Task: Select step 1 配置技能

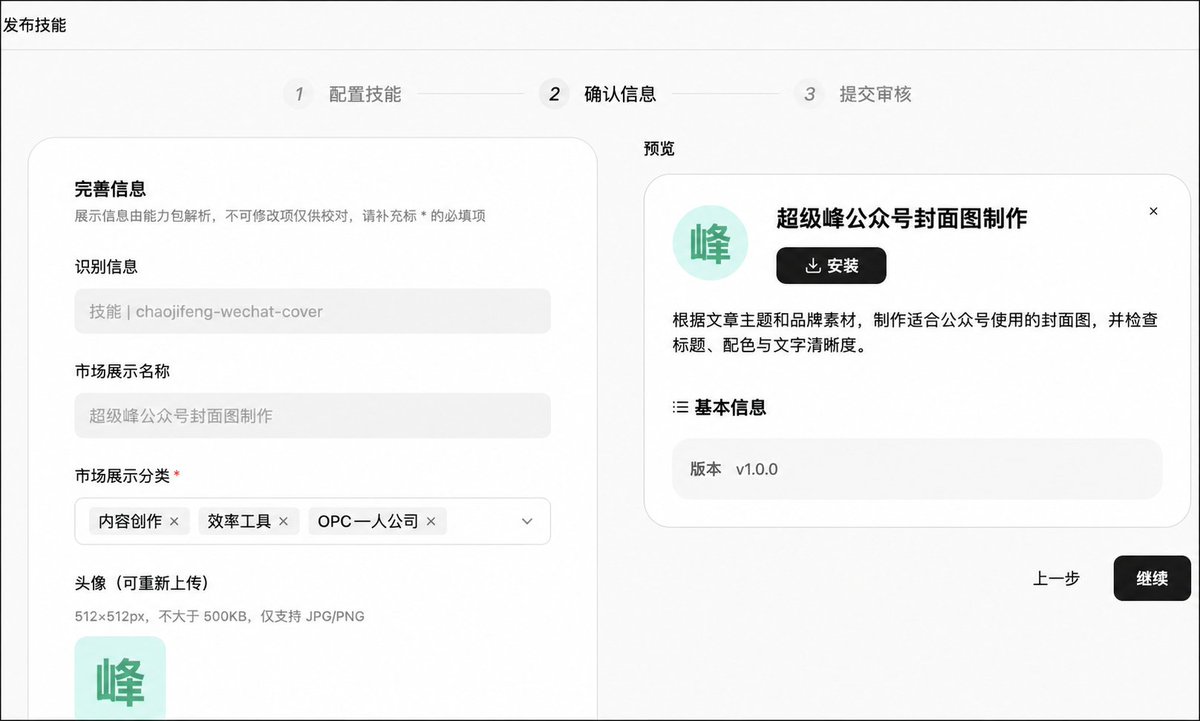Action: [343, 94]
